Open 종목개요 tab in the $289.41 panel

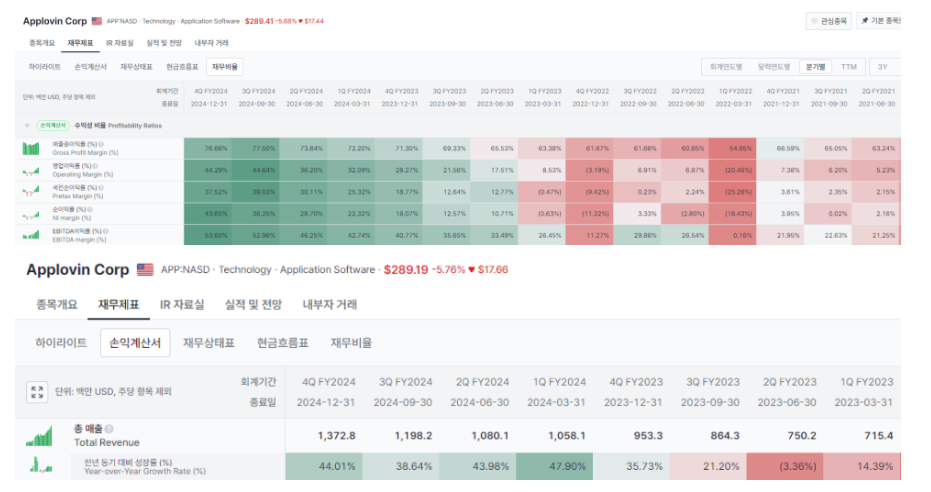point(42,43)
